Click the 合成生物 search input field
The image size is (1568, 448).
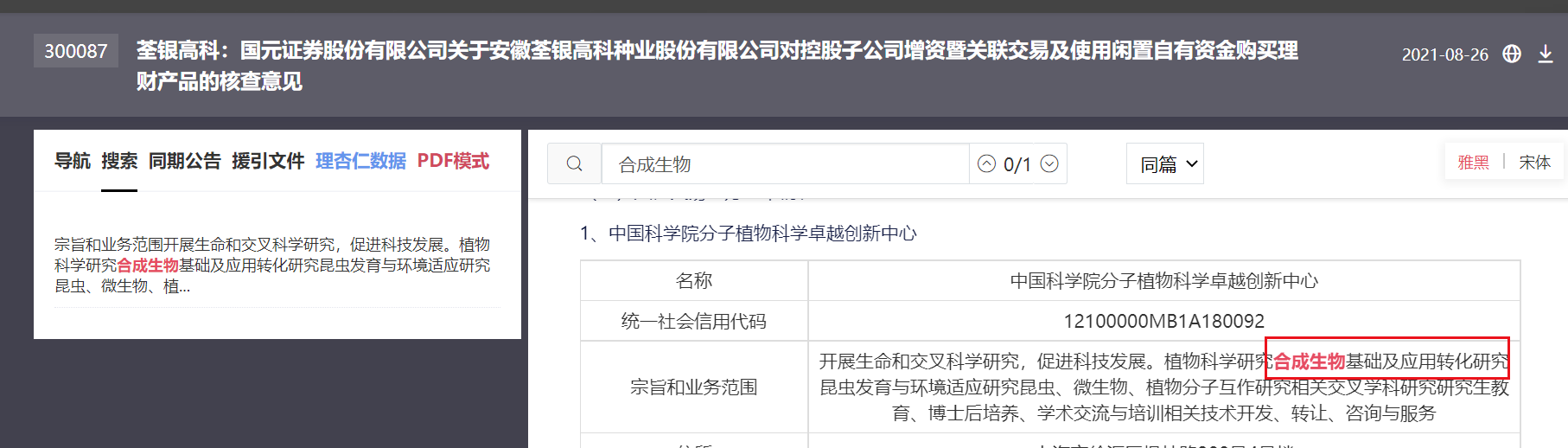(785, 163)
